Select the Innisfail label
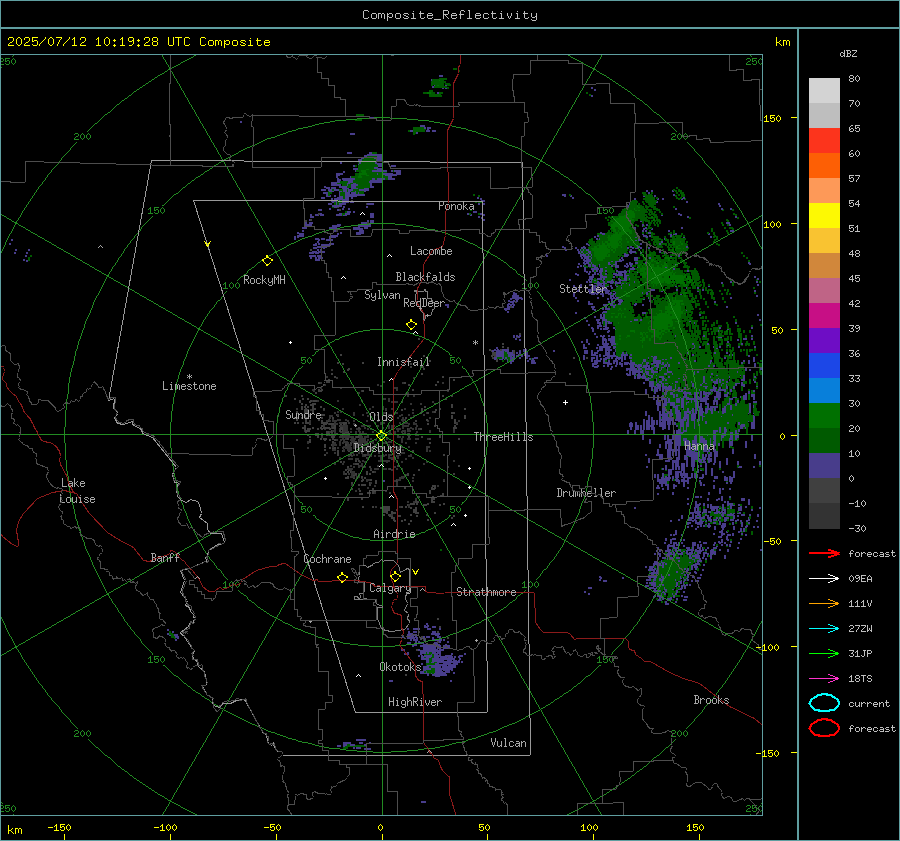The height and width of the screenshot is (841, 900). 404,362
